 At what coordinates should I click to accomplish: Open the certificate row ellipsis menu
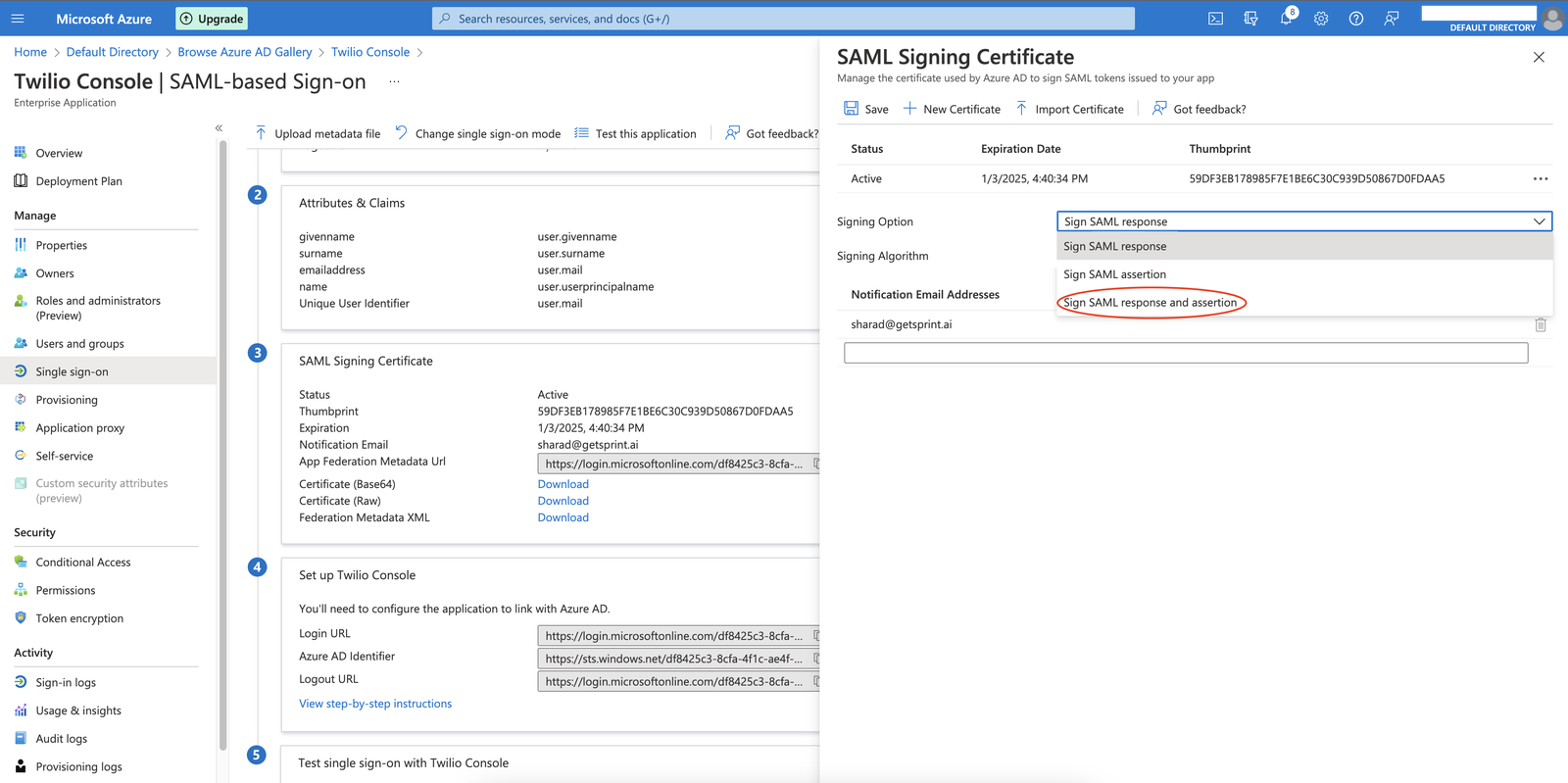click(1540, 179)
